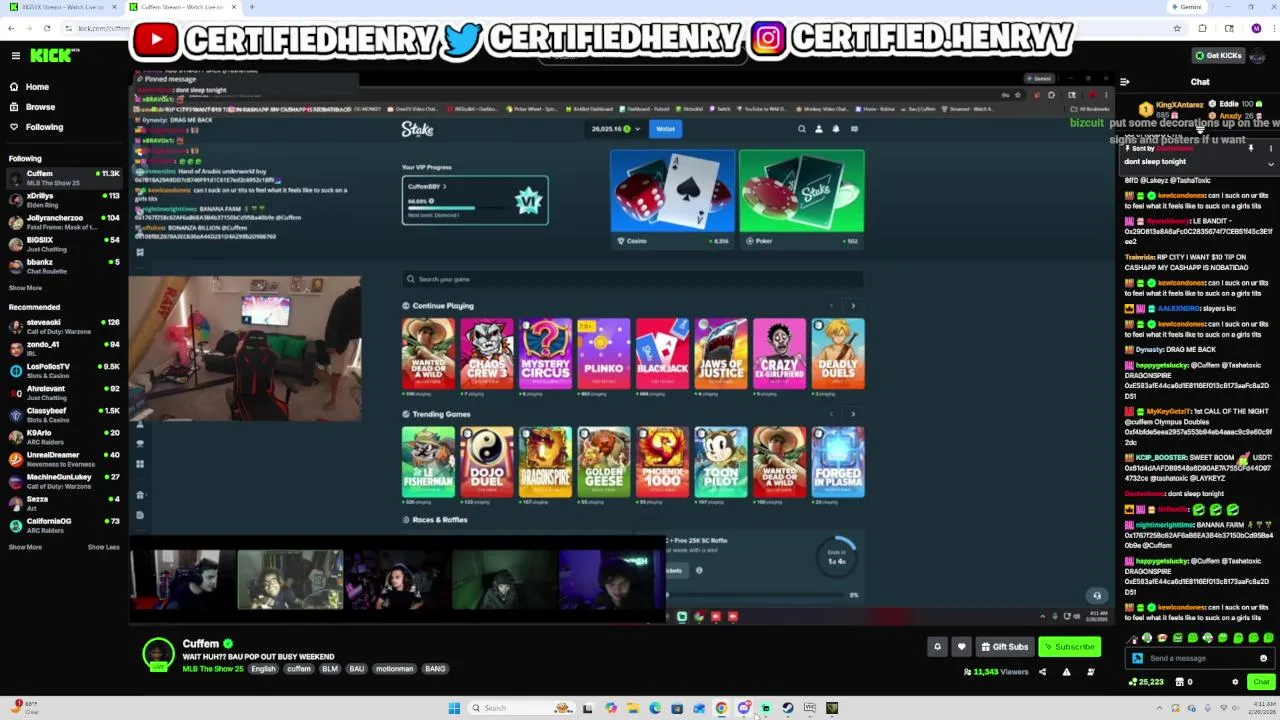
Task: Expand CuffemBBY VIP profile chevron
Action: 444,187
